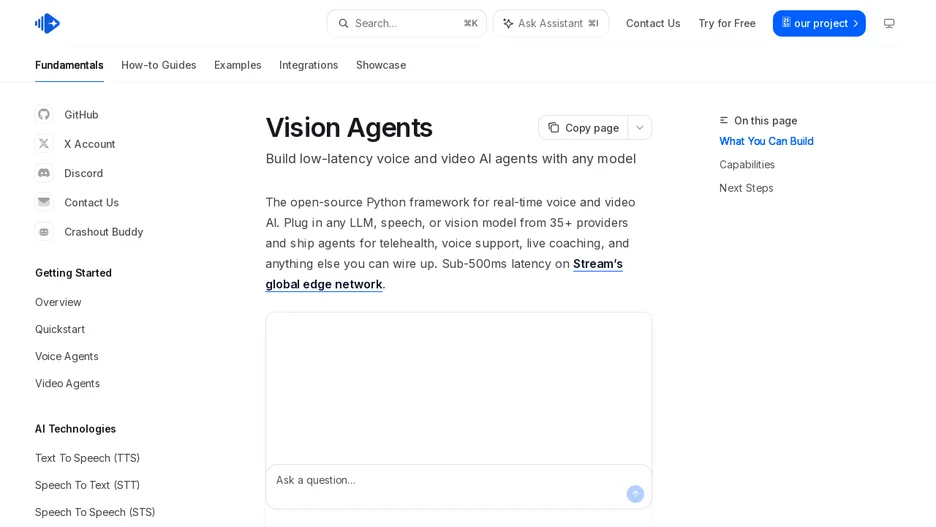Image resolution: width=936 pixels, height=527 pixels.
Task: Switch to the Fundamentals tab
Action: (x=69, y=65)
